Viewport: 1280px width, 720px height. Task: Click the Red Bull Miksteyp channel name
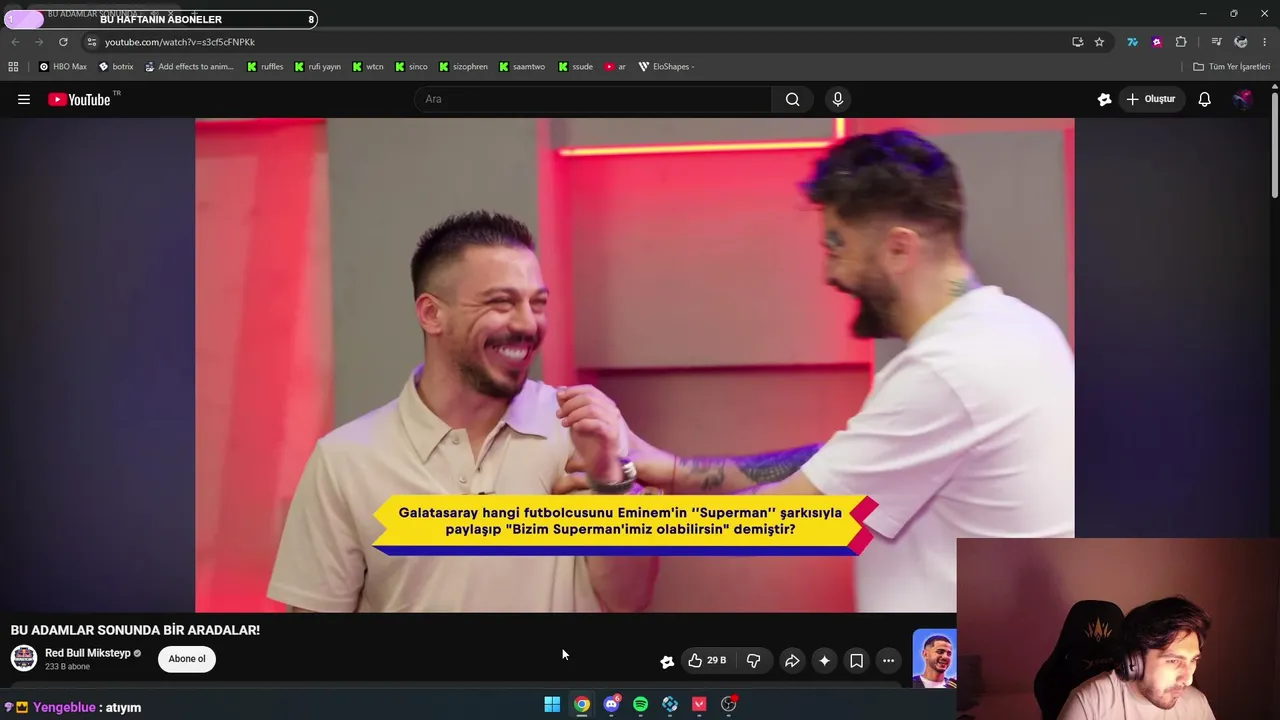point(88,653)
